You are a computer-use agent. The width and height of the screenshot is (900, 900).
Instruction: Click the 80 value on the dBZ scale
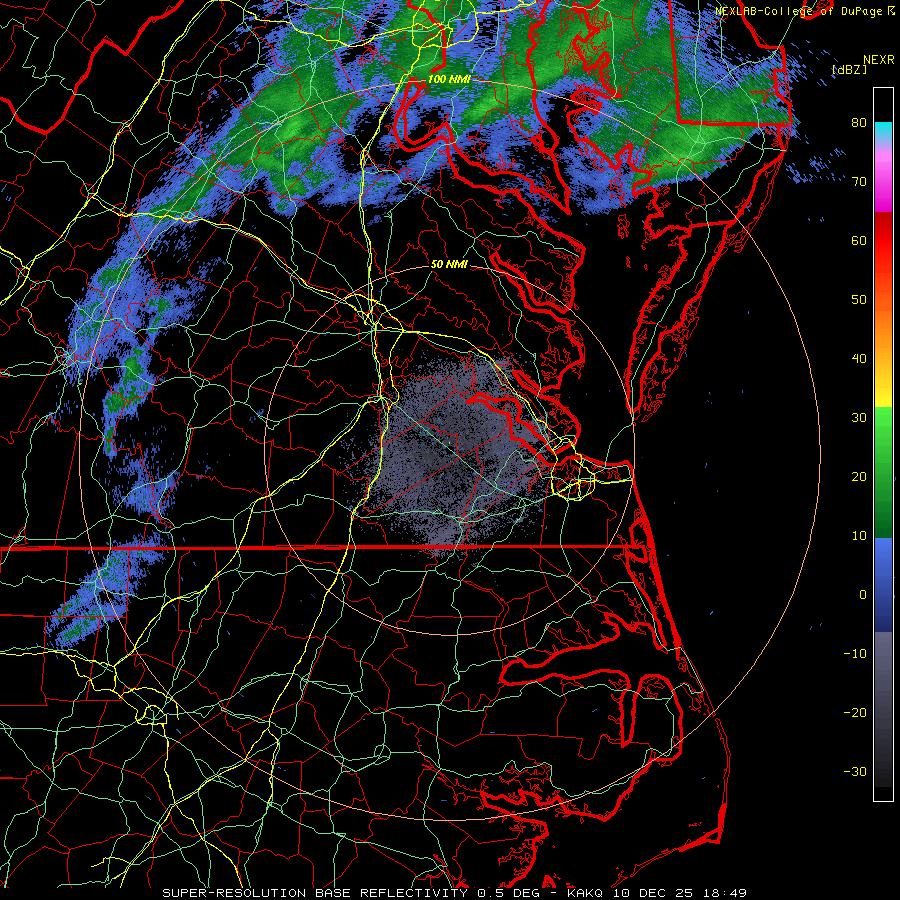(859, 123)
